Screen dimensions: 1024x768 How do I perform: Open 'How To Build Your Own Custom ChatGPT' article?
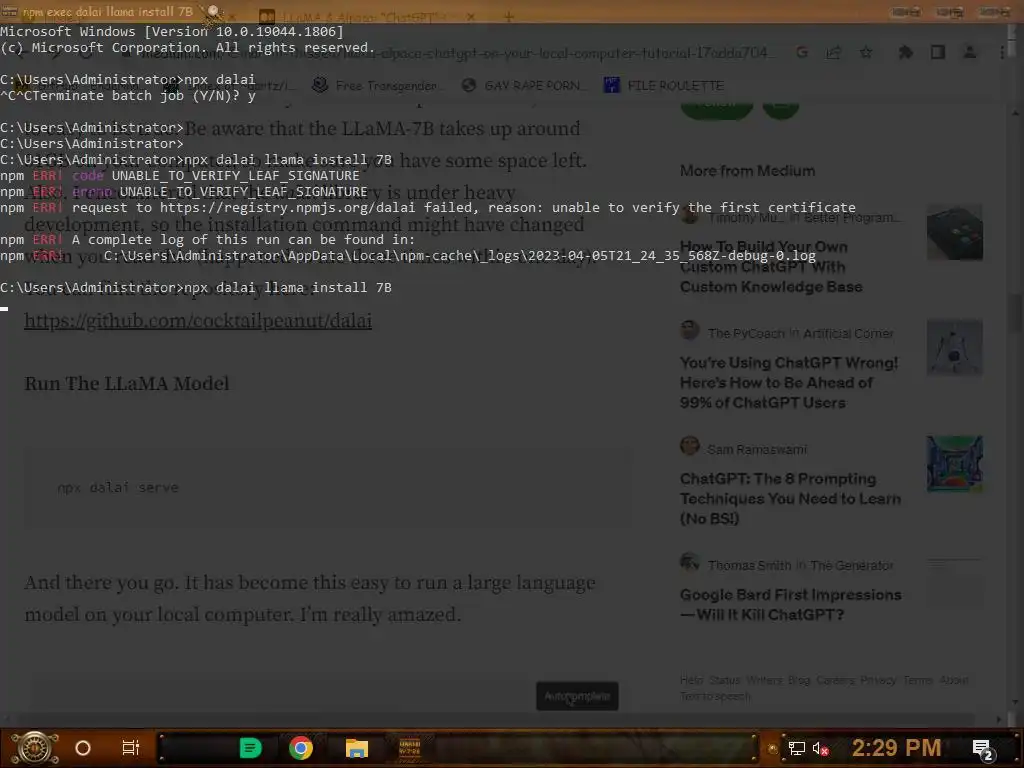pos(771,266)
